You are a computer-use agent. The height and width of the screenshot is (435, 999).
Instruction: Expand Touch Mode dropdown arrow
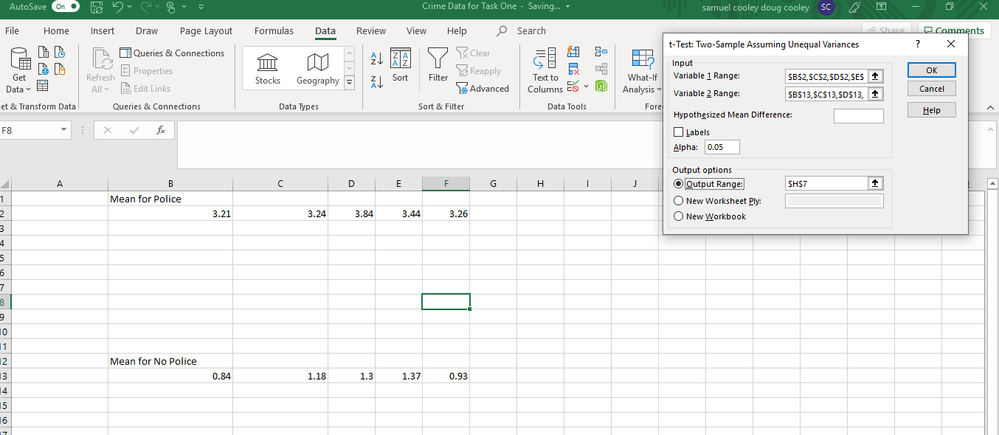pyautogui.click(x=183, y=7)
